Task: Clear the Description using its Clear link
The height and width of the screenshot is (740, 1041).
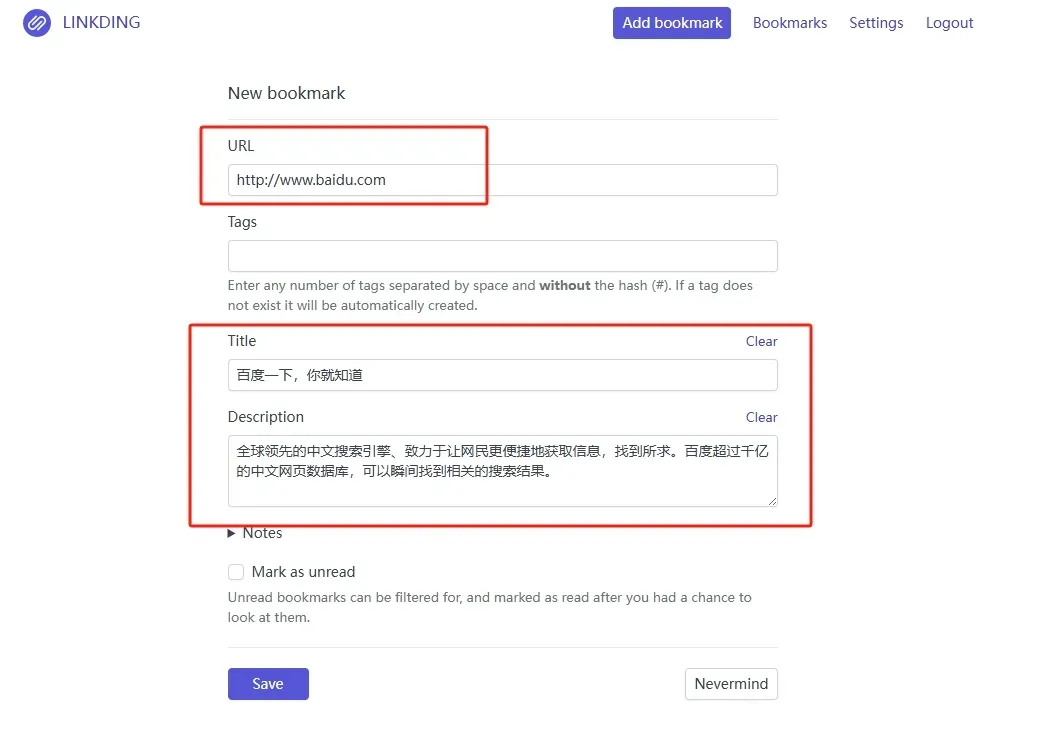Action: 761,417
